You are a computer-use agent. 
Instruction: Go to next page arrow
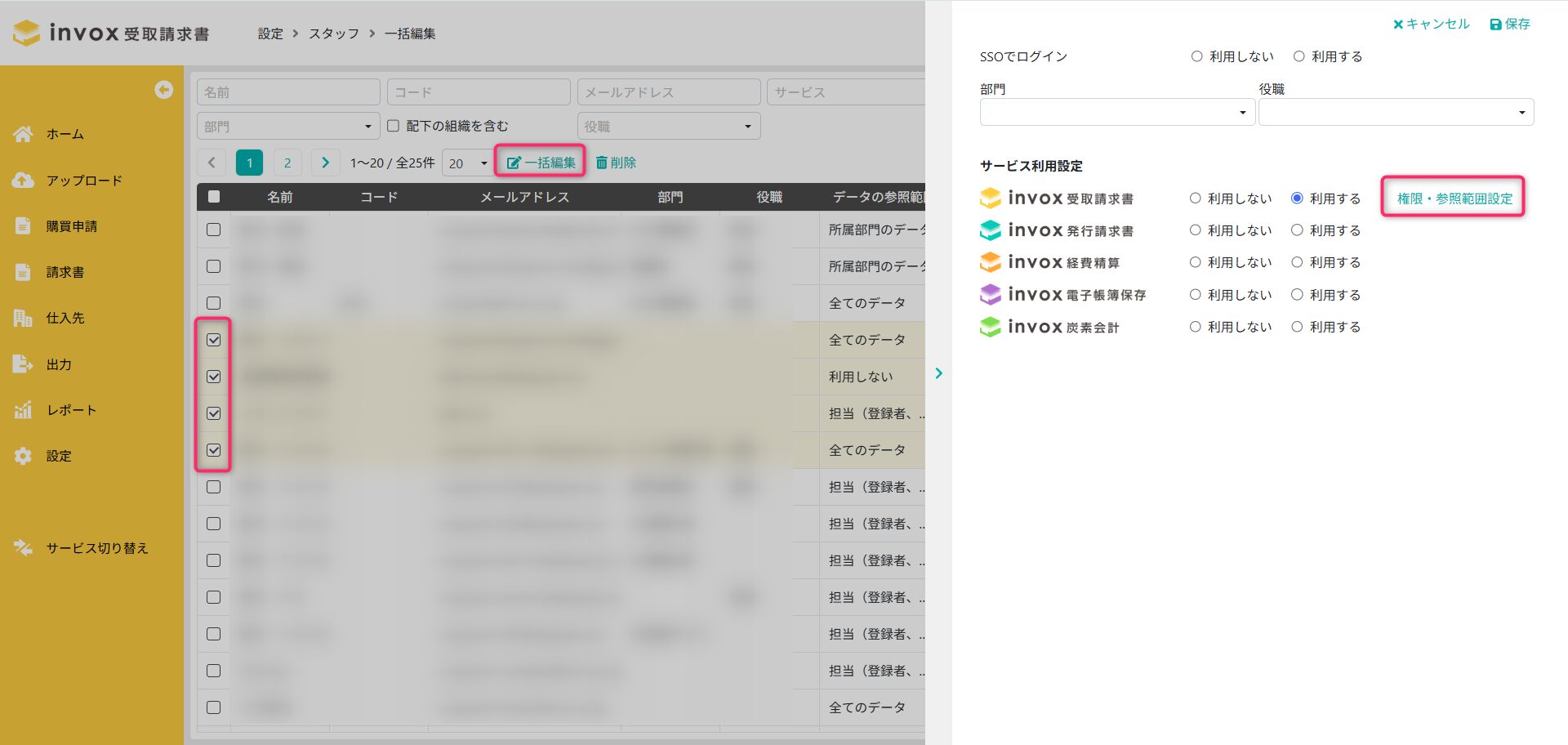[325, 163]
